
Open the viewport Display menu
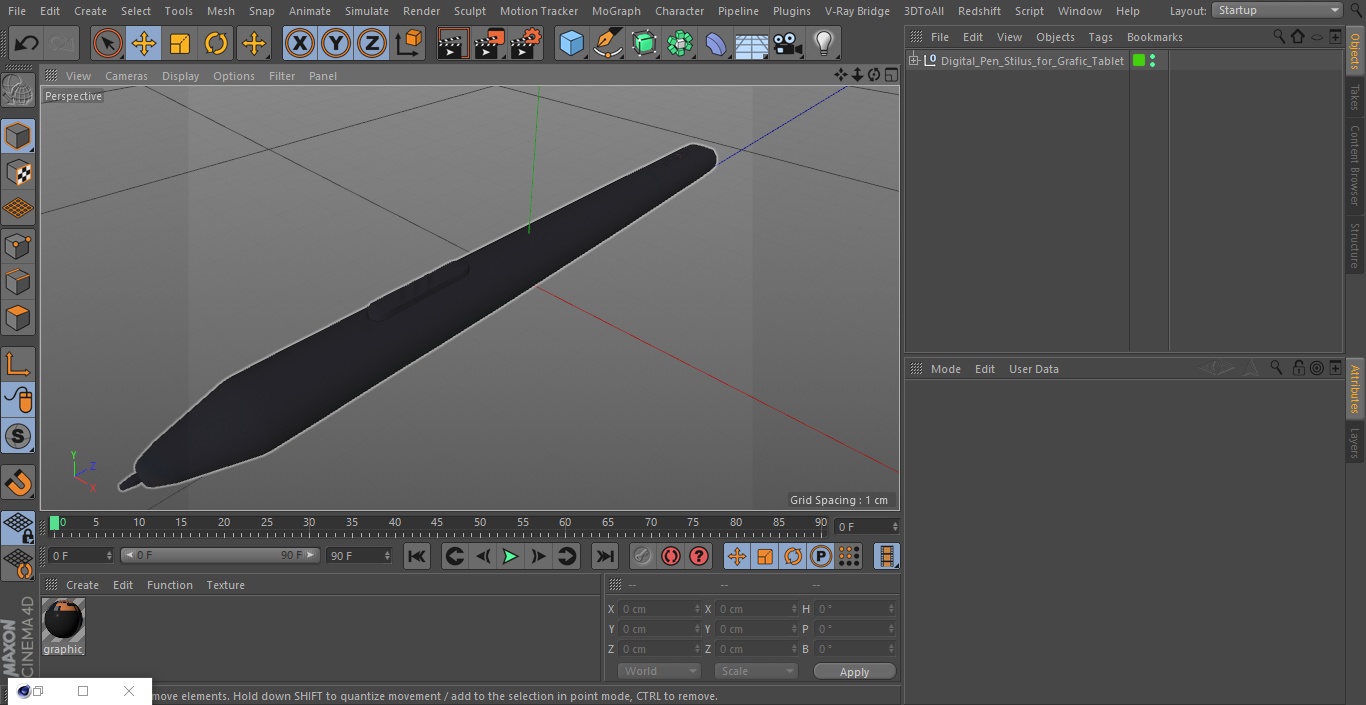click(180, 76)
